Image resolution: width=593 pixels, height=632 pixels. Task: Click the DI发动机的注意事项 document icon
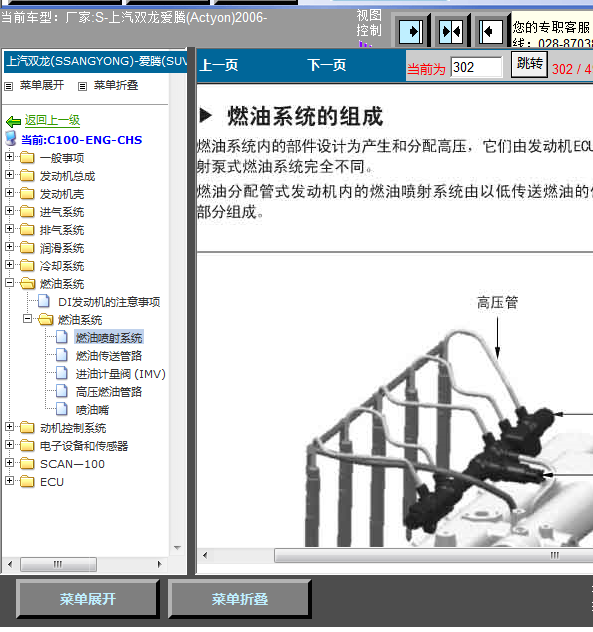coord(44,301)
